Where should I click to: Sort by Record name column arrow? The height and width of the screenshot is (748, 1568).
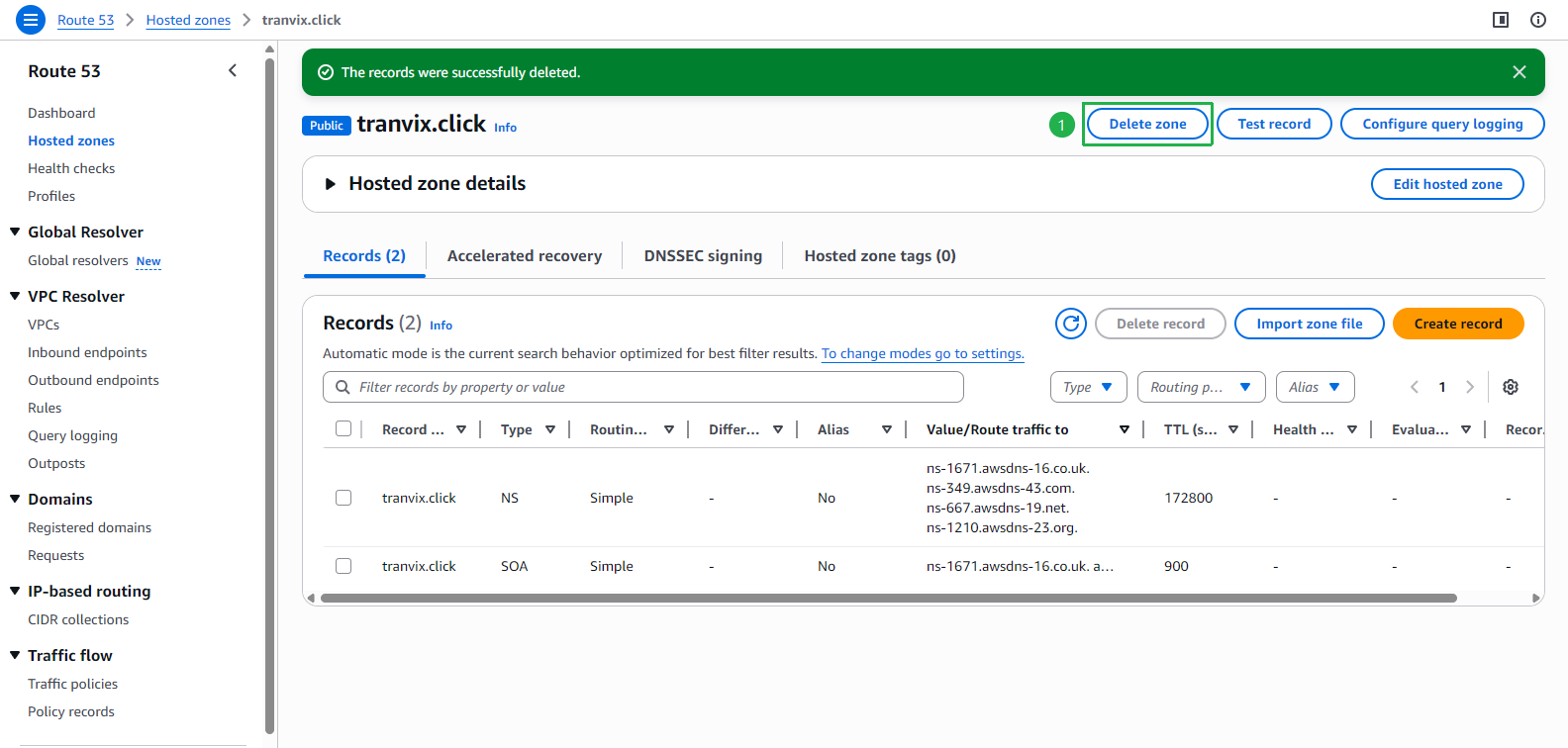pos(461,429)
